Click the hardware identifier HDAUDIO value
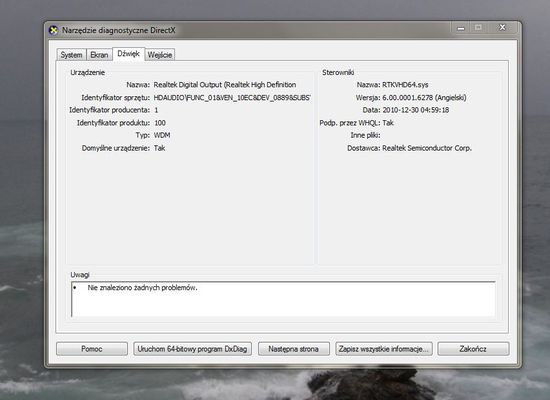Viewport: 550px width, 400px height. pos(232,98)
